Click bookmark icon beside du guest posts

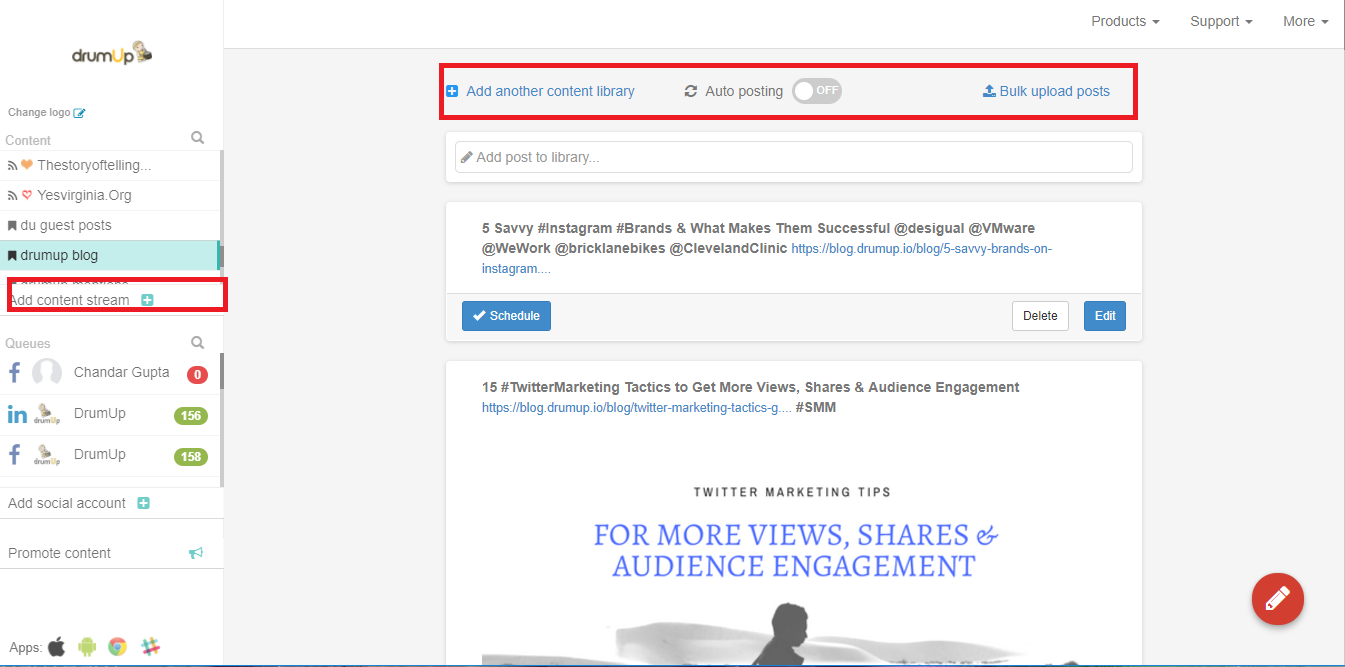12,225
